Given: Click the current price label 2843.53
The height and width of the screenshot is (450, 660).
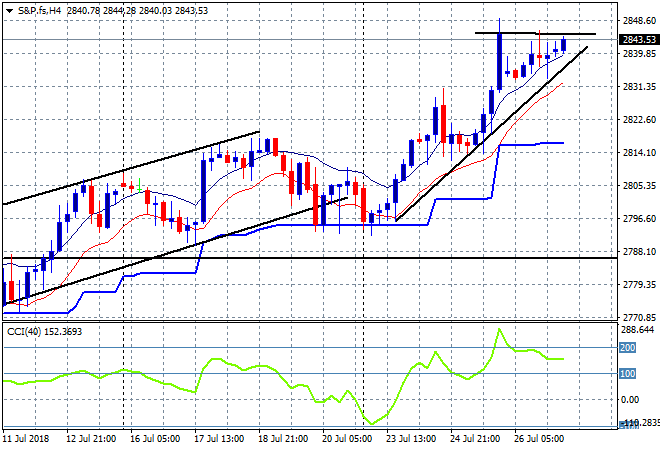Looking at the screenshot, I should click(x=639, y=40).
